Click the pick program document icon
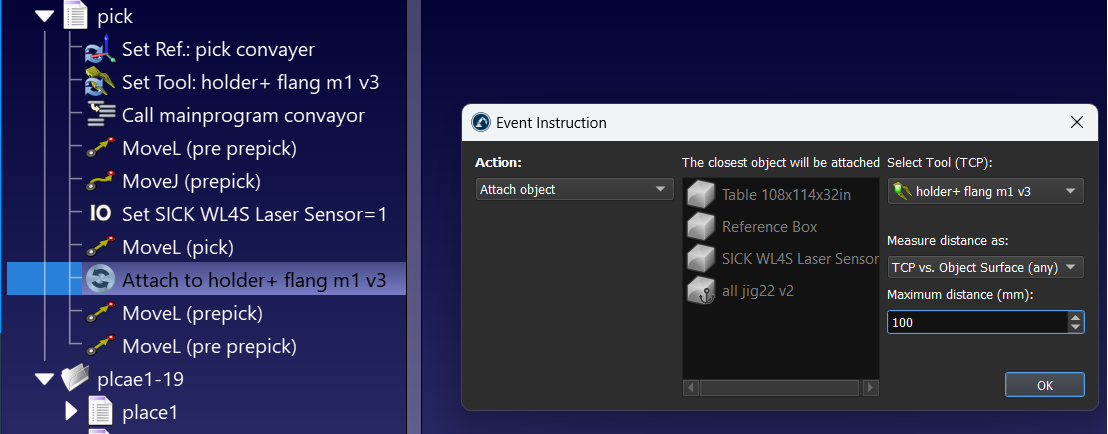This screenshot has width=1108, height=434. coord(76,16)
